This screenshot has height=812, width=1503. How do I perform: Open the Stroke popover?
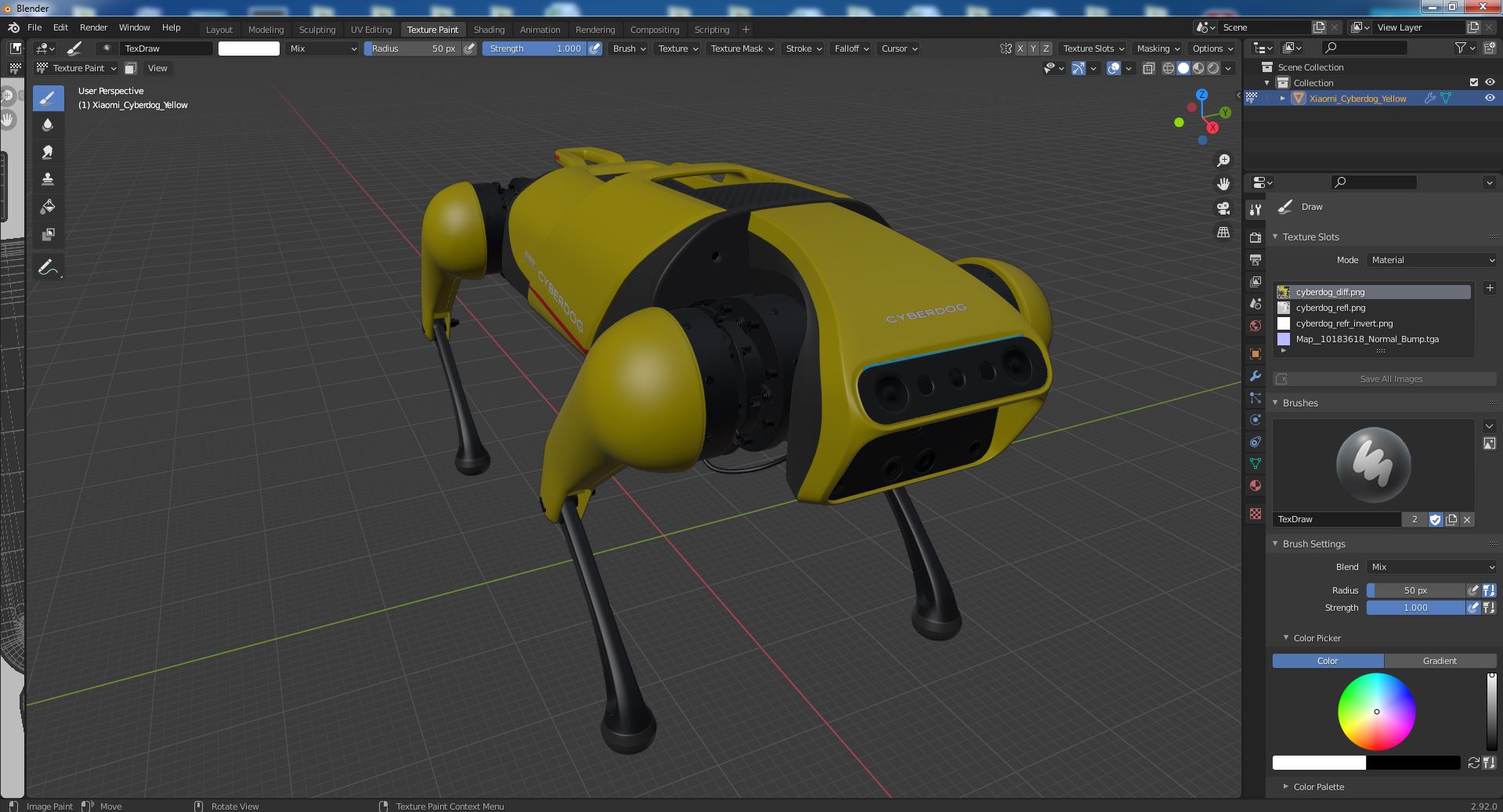tap(804, 49)
